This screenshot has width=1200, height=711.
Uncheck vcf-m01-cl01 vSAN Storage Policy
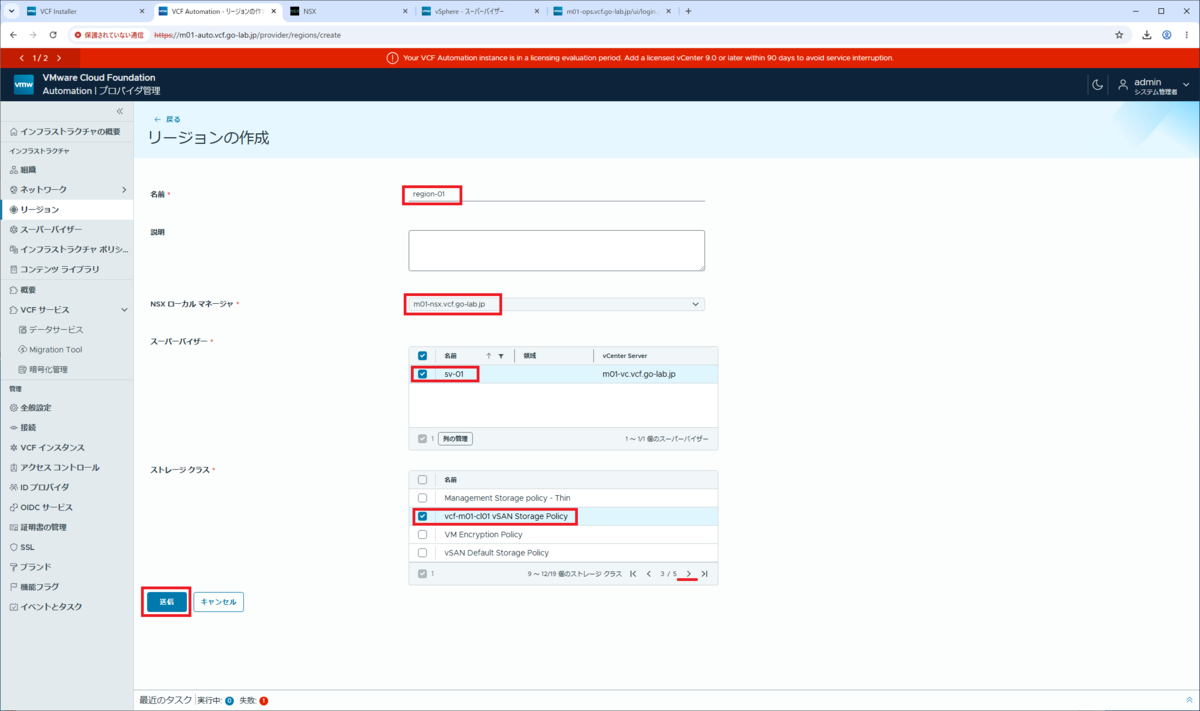point(422,517)
